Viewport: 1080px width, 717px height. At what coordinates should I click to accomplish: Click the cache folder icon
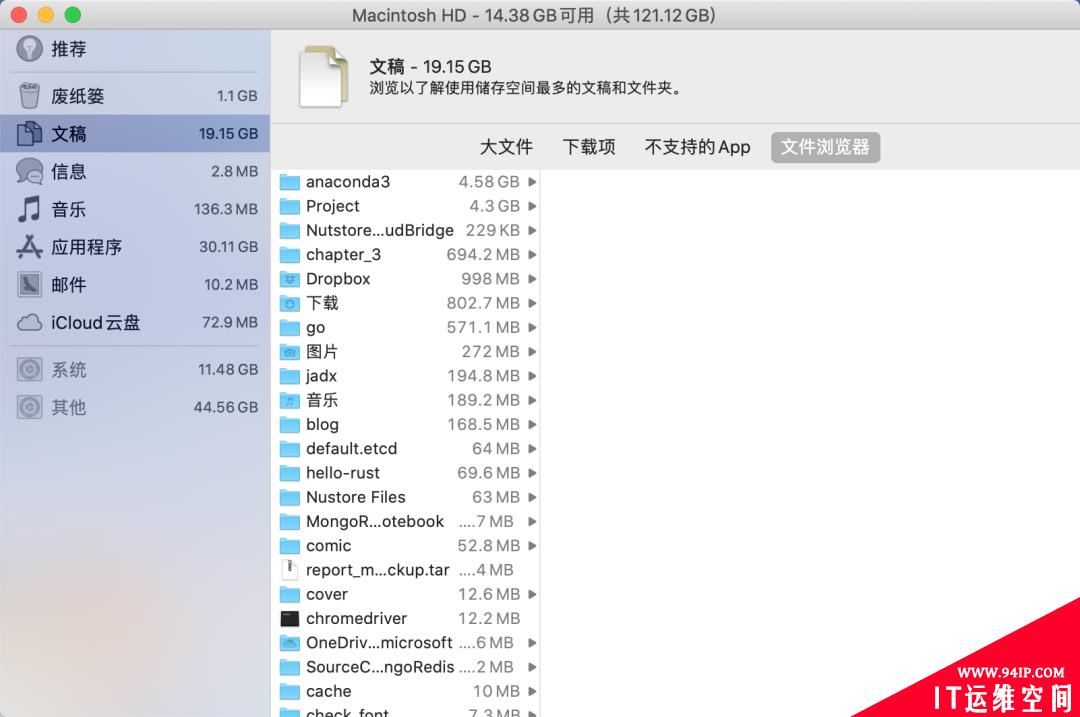(x=290, y=692)
